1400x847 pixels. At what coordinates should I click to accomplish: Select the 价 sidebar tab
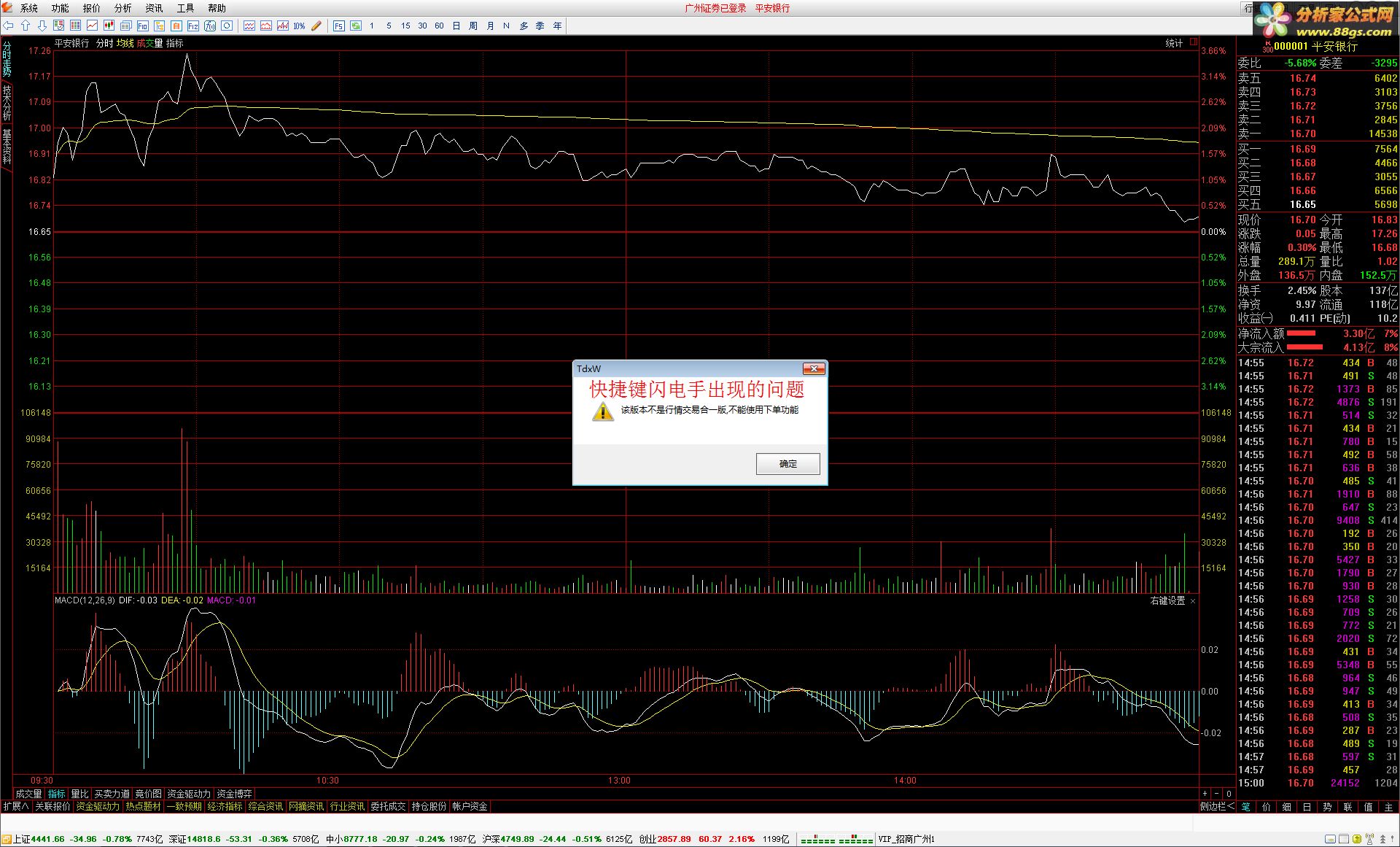click(x=1266, y=807)
